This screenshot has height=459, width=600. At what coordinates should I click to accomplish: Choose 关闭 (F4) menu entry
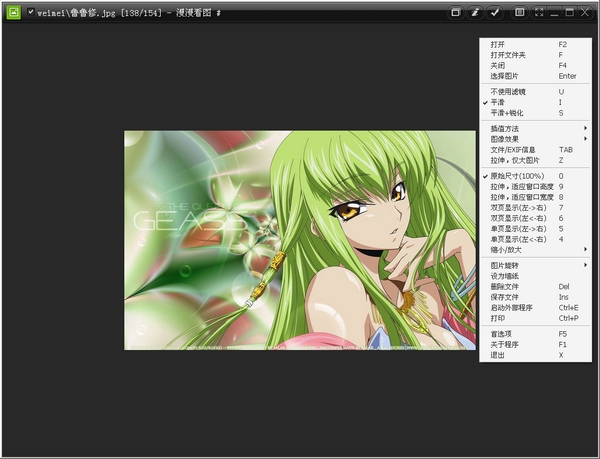tap(535, 65)
